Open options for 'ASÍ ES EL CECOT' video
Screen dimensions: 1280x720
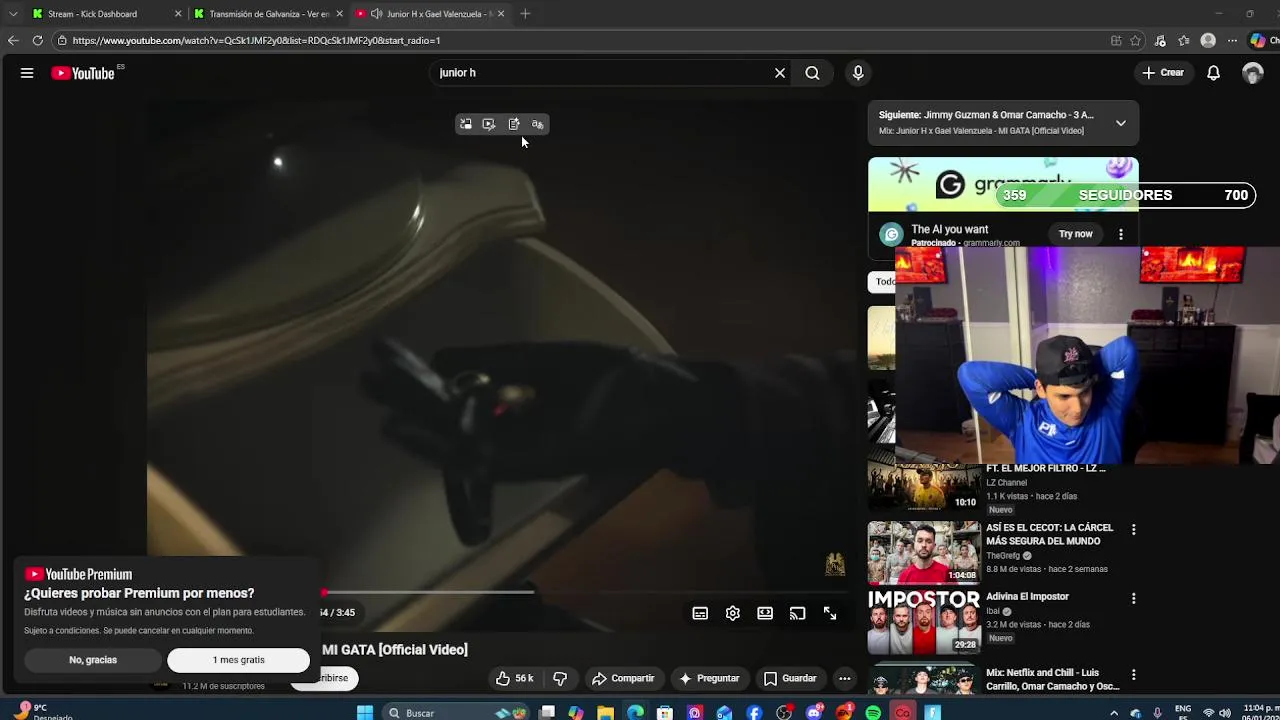pyautogui.click(x=1133, y=529)
